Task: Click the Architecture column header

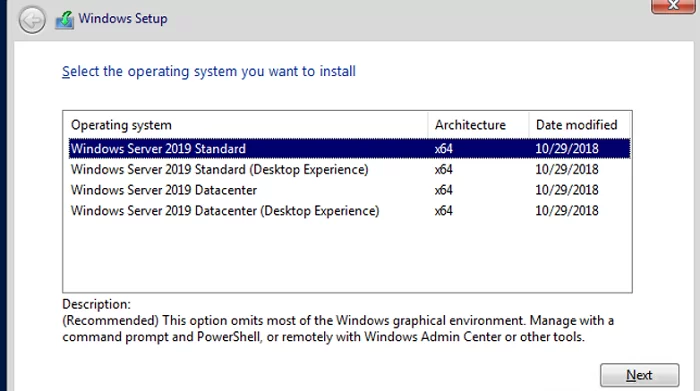Action: (479, 125)
